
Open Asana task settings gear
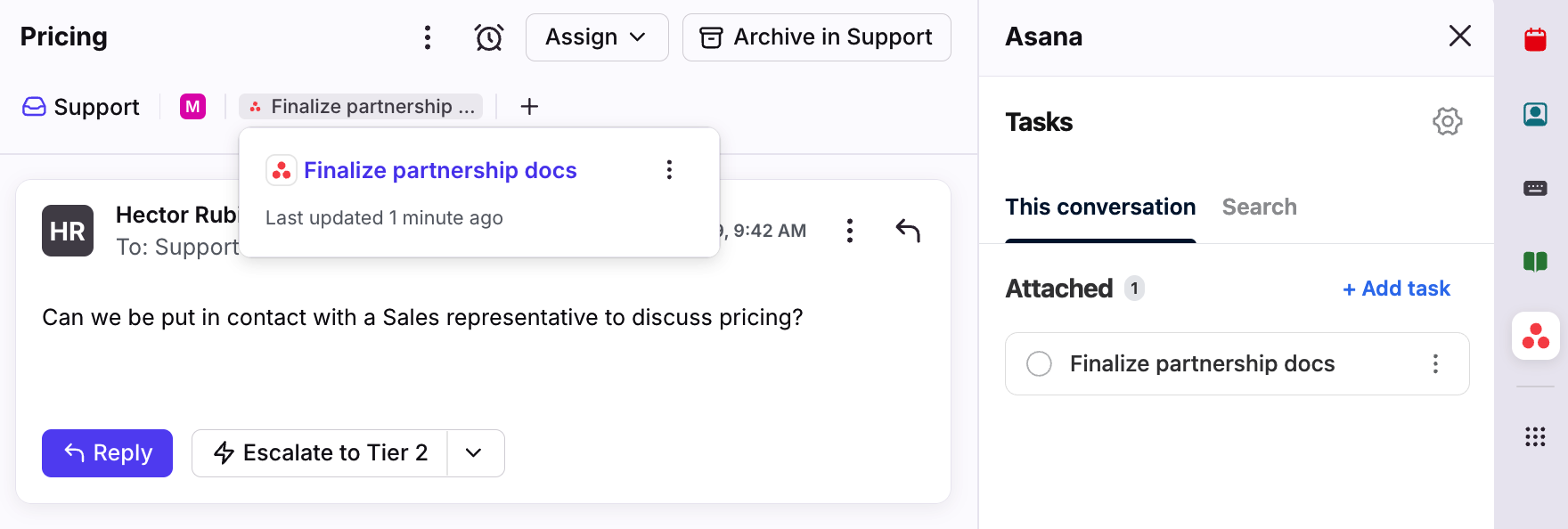[x=1447, y=121]
